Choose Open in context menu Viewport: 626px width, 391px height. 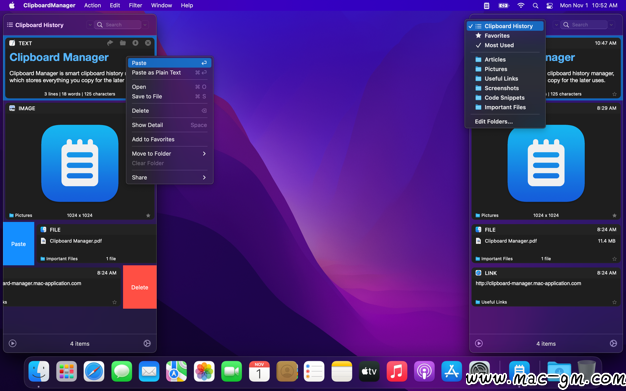point(169,87)
